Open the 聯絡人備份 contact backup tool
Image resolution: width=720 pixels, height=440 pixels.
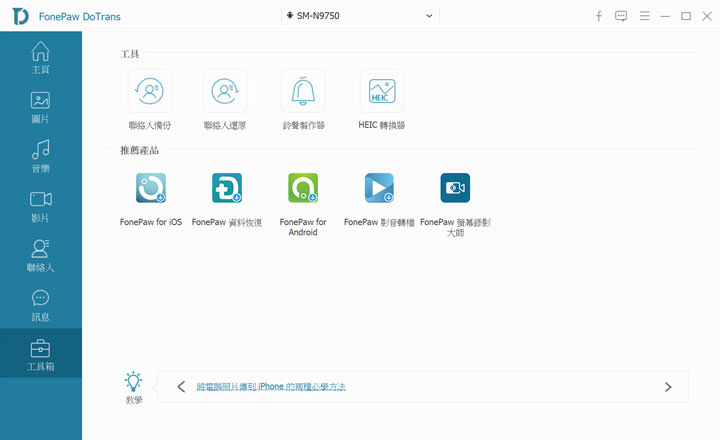point(150,91)
